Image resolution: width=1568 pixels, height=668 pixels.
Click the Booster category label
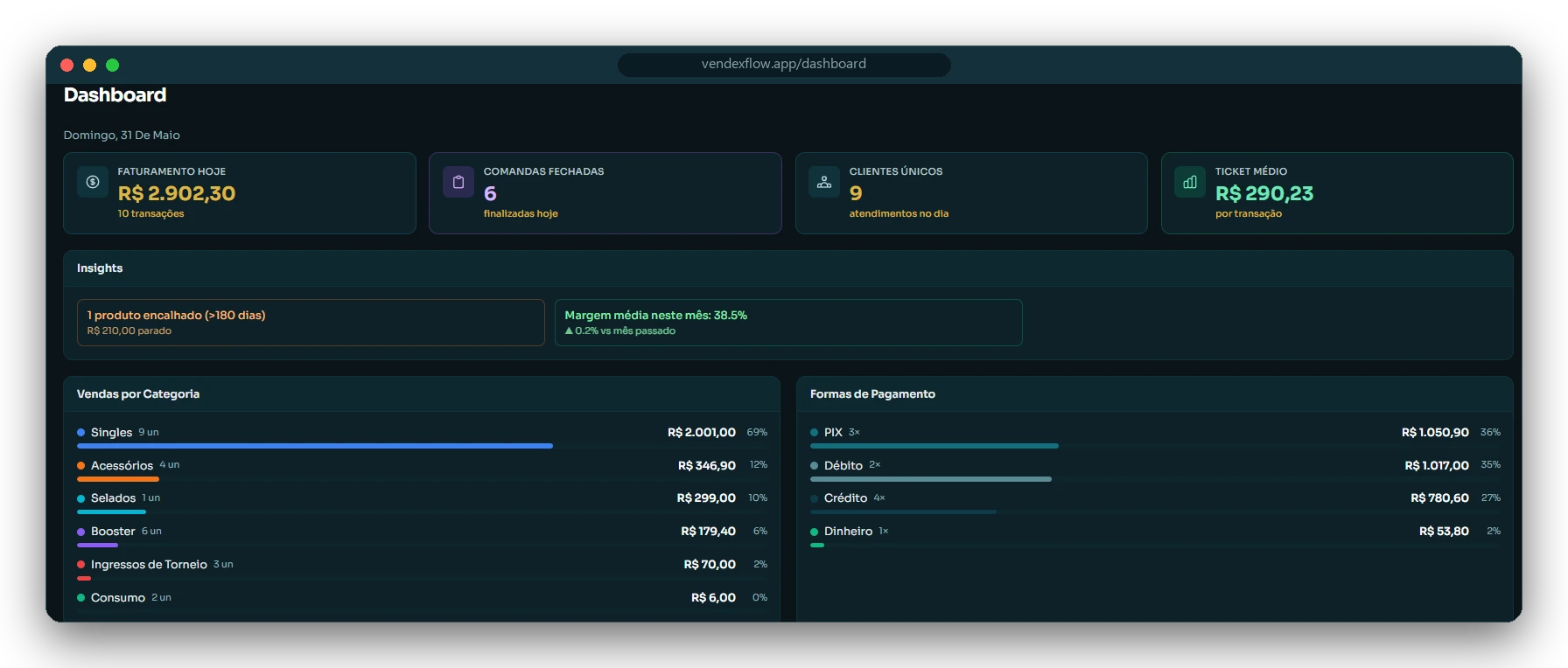(x=113, y=531)
